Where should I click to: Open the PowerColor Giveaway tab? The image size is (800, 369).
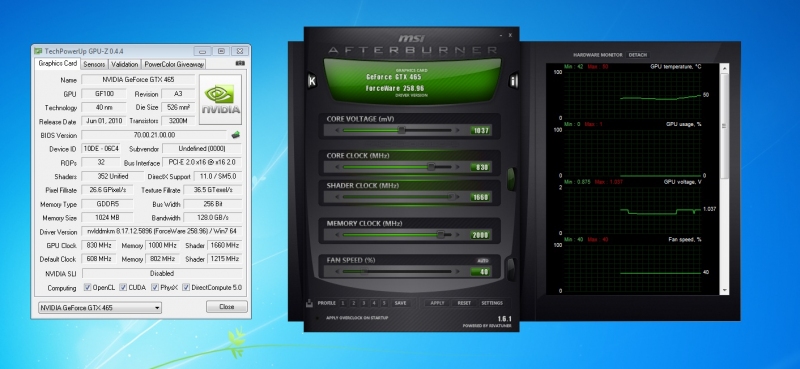[x=174, y=64]
